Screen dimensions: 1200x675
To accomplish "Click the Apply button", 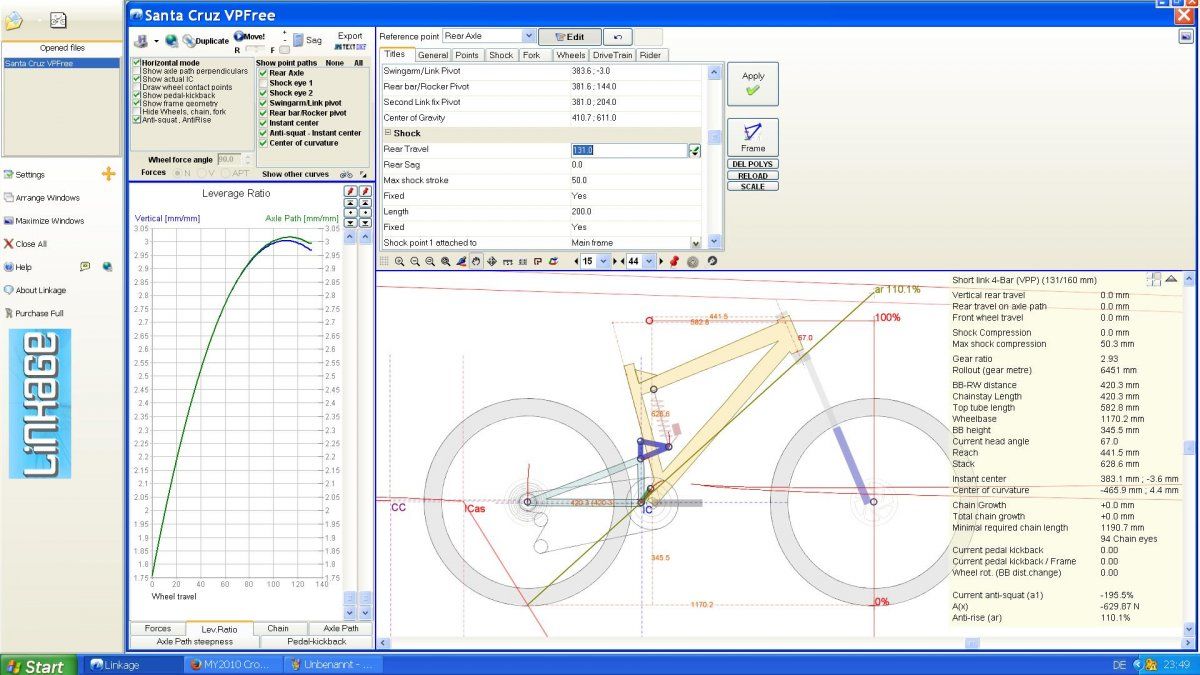I will pos(752,83).
